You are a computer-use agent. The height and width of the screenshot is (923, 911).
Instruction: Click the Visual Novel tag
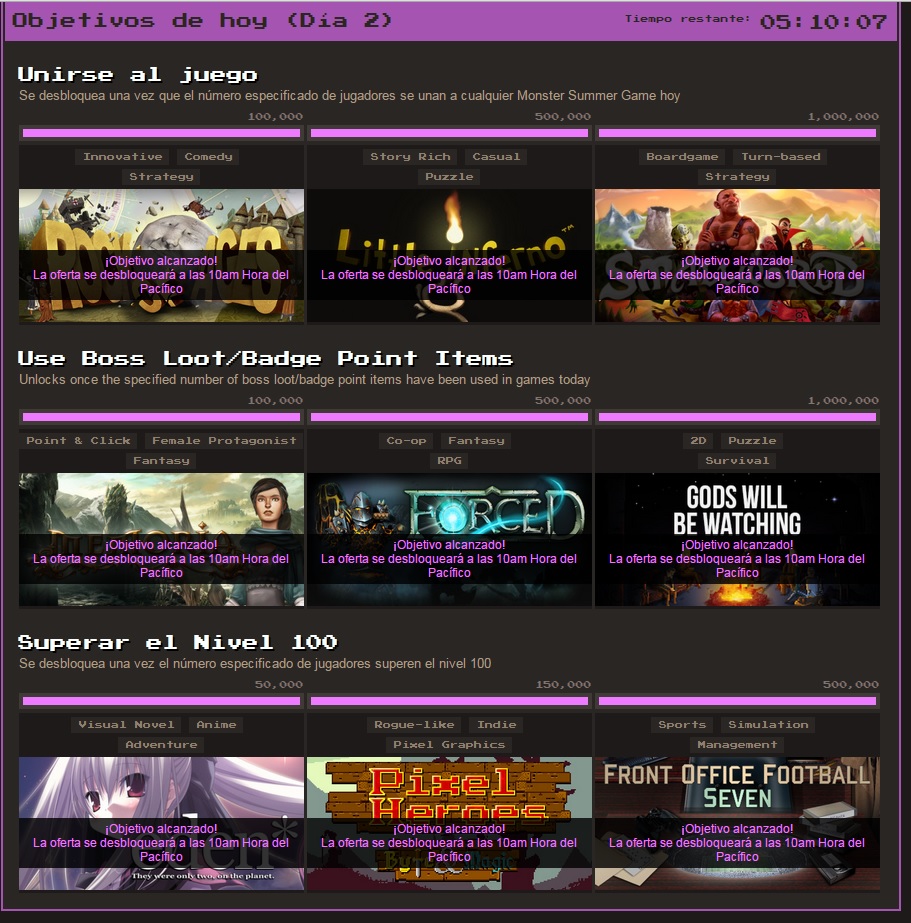point(127,725)
